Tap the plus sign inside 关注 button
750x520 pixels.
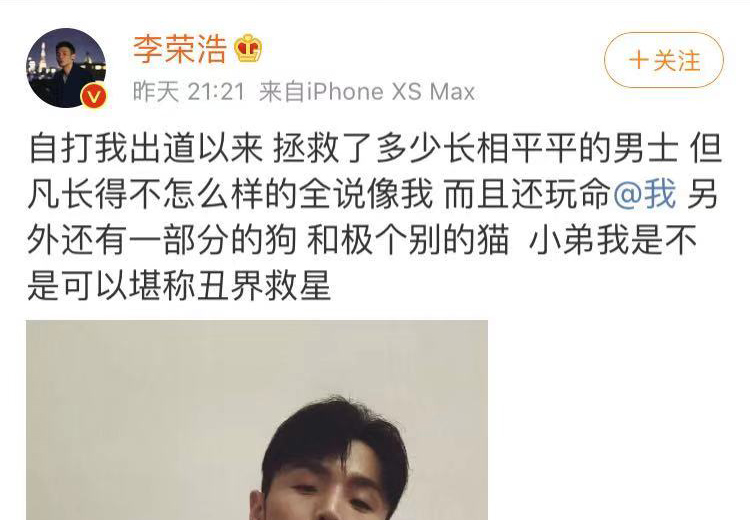point(639,61)
